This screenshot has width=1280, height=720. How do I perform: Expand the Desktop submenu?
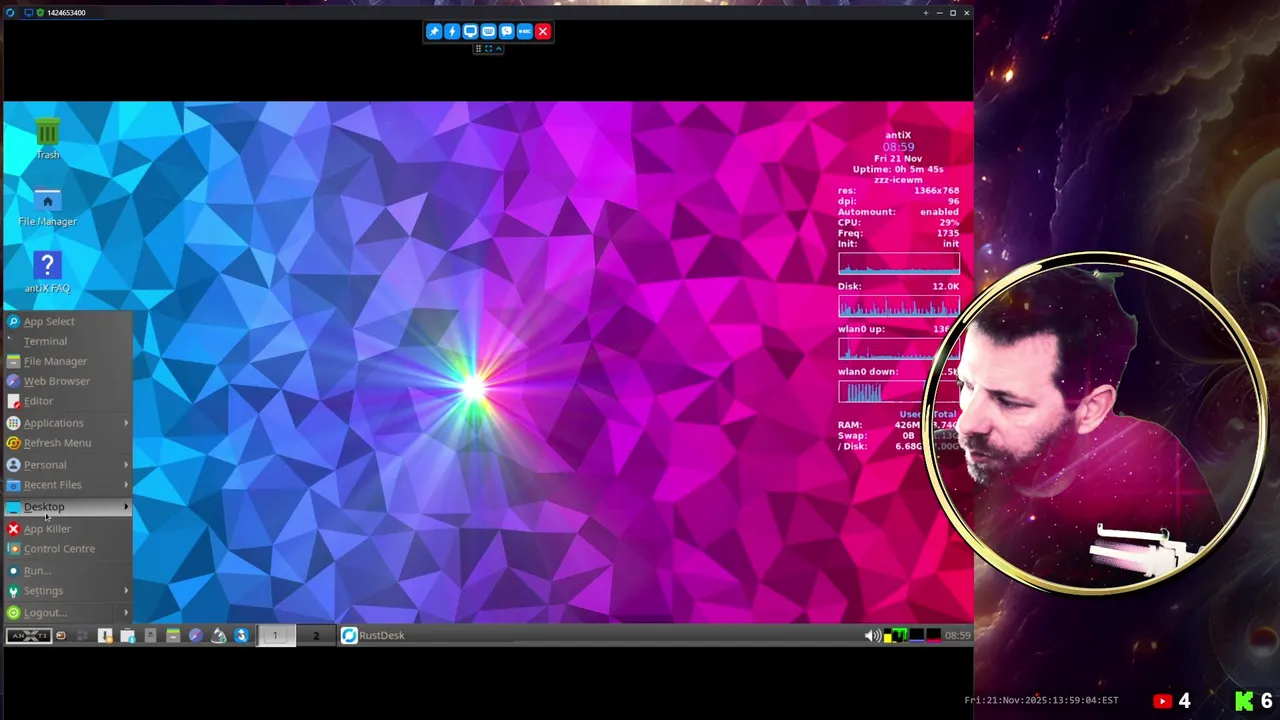click(x=67, y=507)
